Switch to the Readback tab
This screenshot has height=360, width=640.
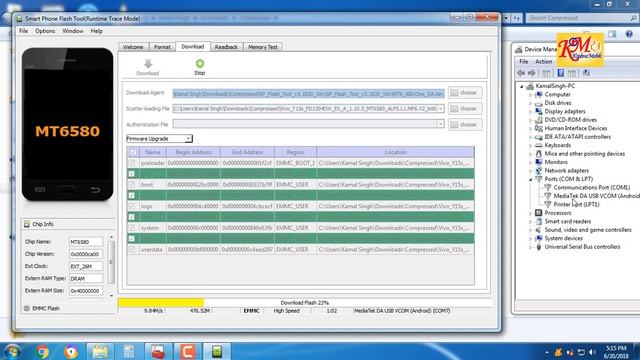pyautogui.click(x=226, y=47)
